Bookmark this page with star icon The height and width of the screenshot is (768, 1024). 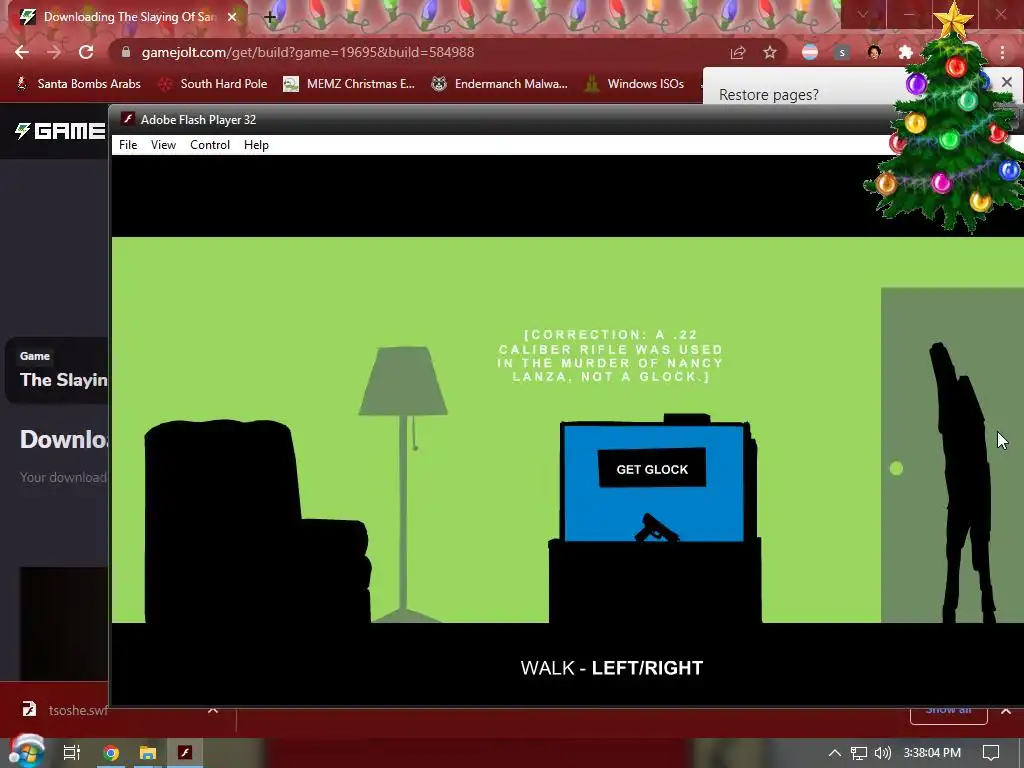click(770, 52)
